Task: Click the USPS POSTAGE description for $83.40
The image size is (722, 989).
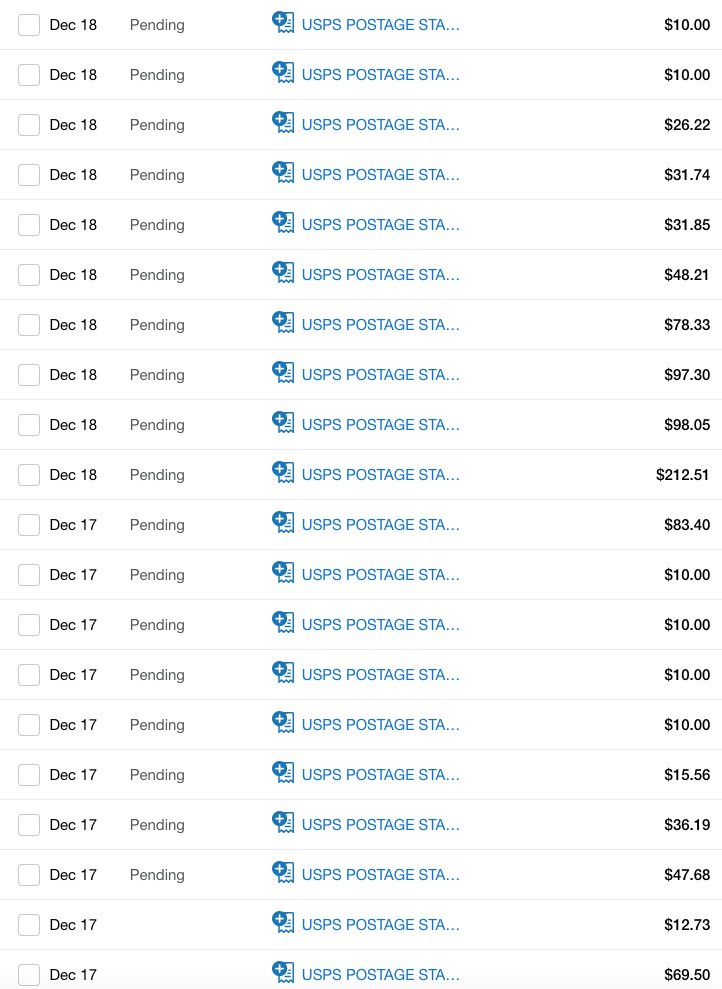Action: pyautogui.click(x=380, y=525)
